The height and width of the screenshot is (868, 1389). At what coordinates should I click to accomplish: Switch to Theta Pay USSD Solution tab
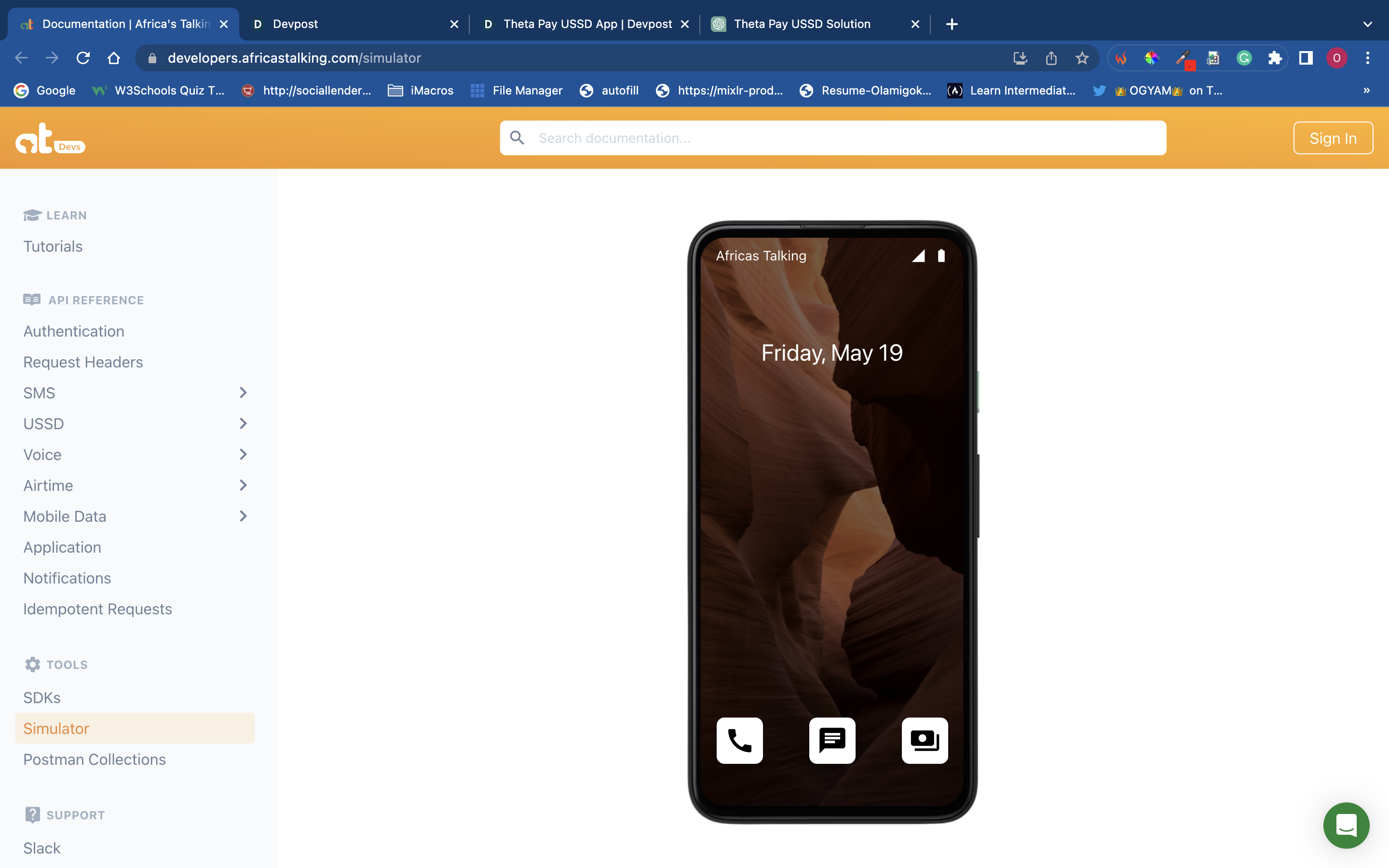tap(802, 24)
